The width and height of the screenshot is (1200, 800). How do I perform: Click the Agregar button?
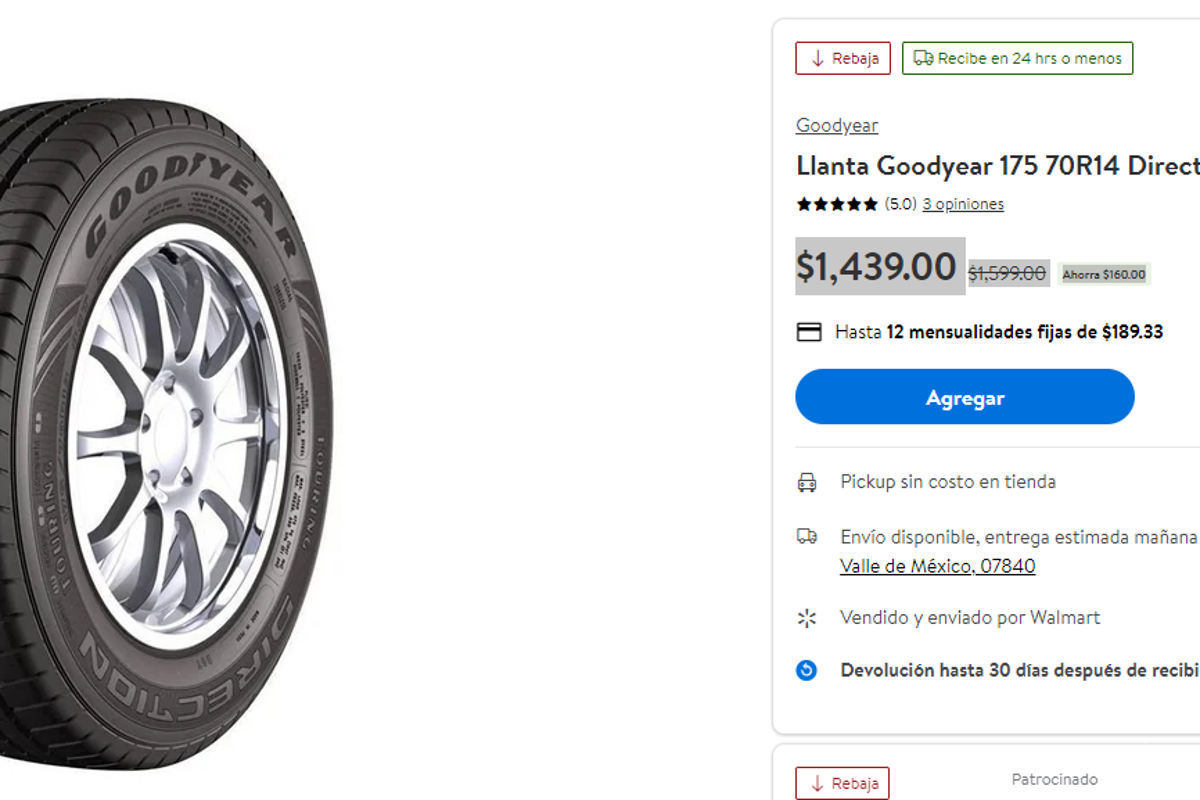point(963,397)
